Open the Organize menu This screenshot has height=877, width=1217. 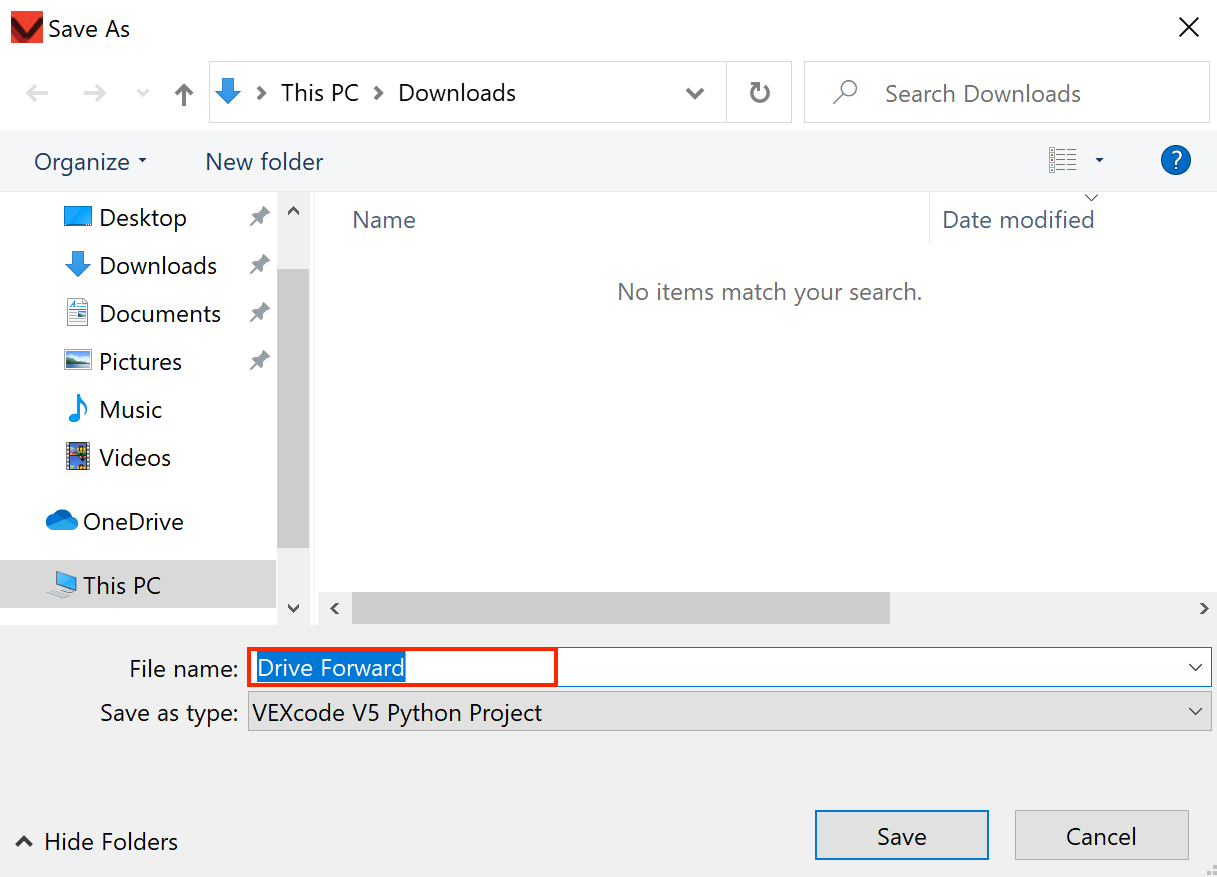click(89, 161)
